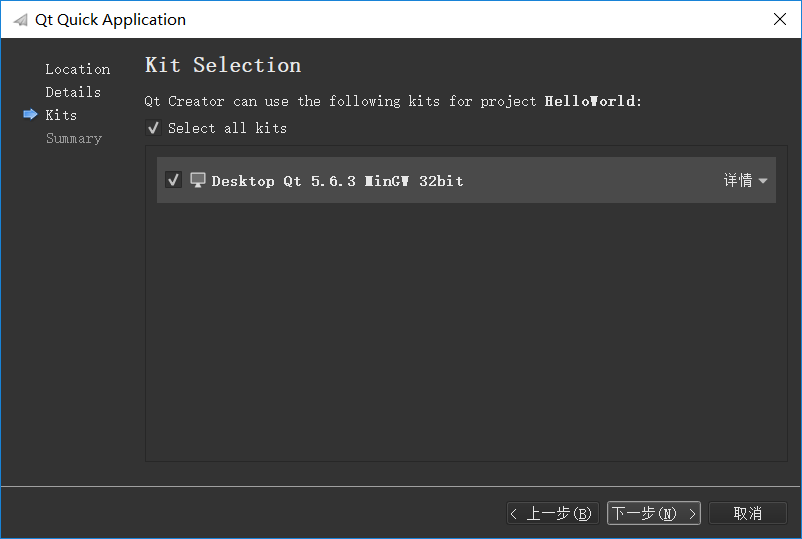Cancel the wizard with 取消
Screen dimensions: 802x539
(x=748, y=513)
